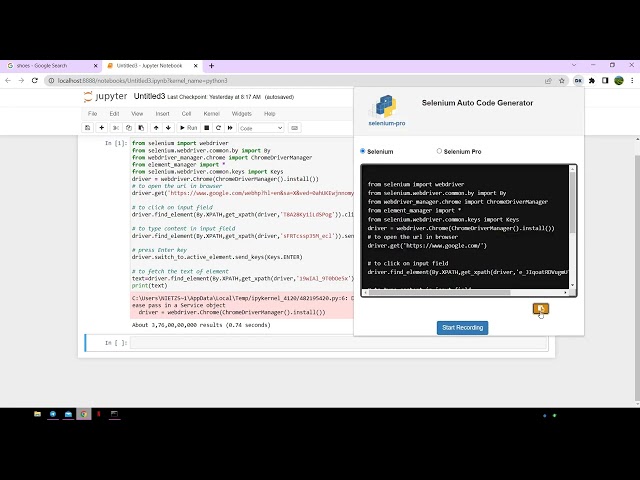Click inside the generated code text area
This screenshot has height=480, width=640.
coord(465,228)
